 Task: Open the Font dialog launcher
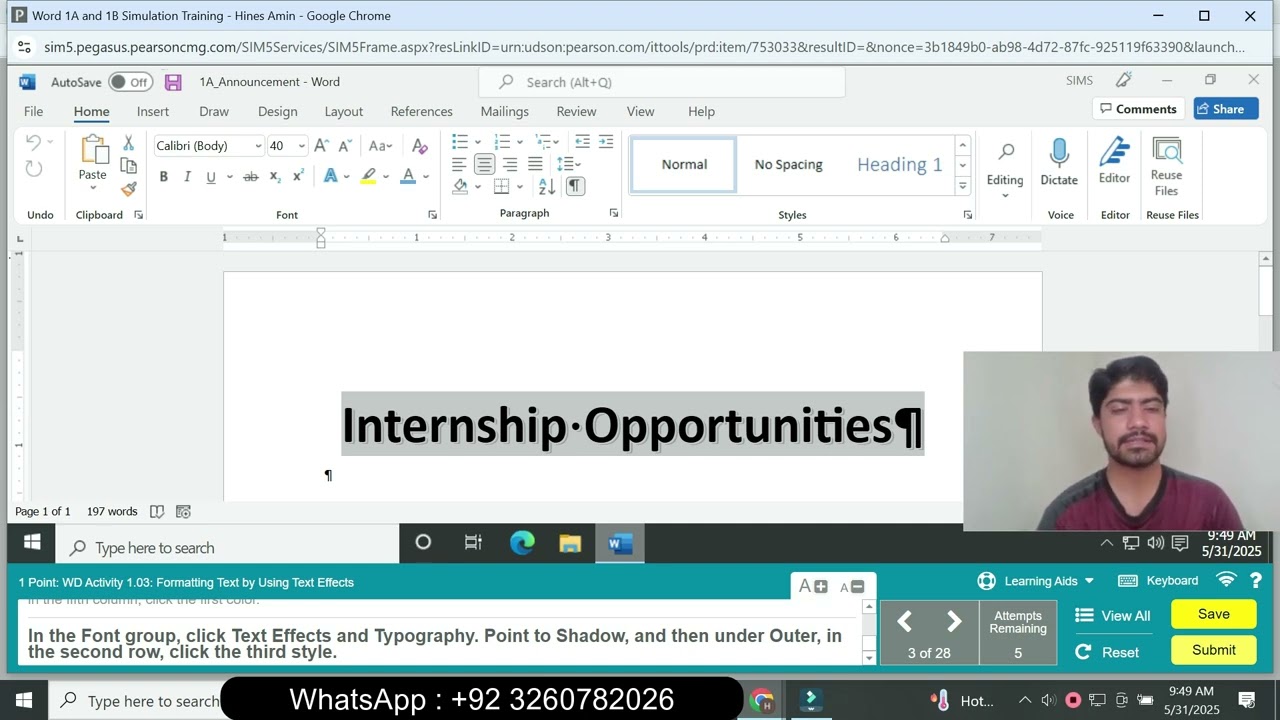(432, 215)
